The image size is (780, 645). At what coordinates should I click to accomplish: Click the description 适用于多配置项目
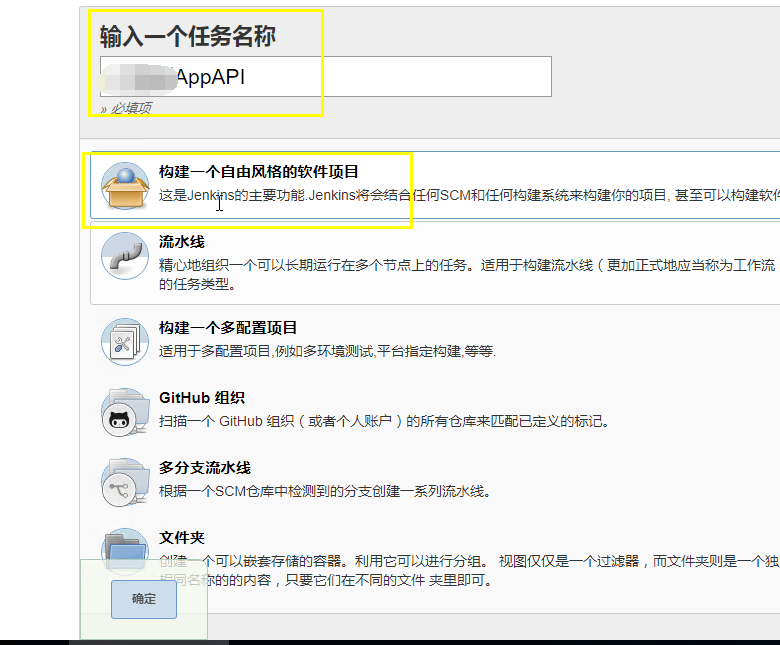(327, 351)
